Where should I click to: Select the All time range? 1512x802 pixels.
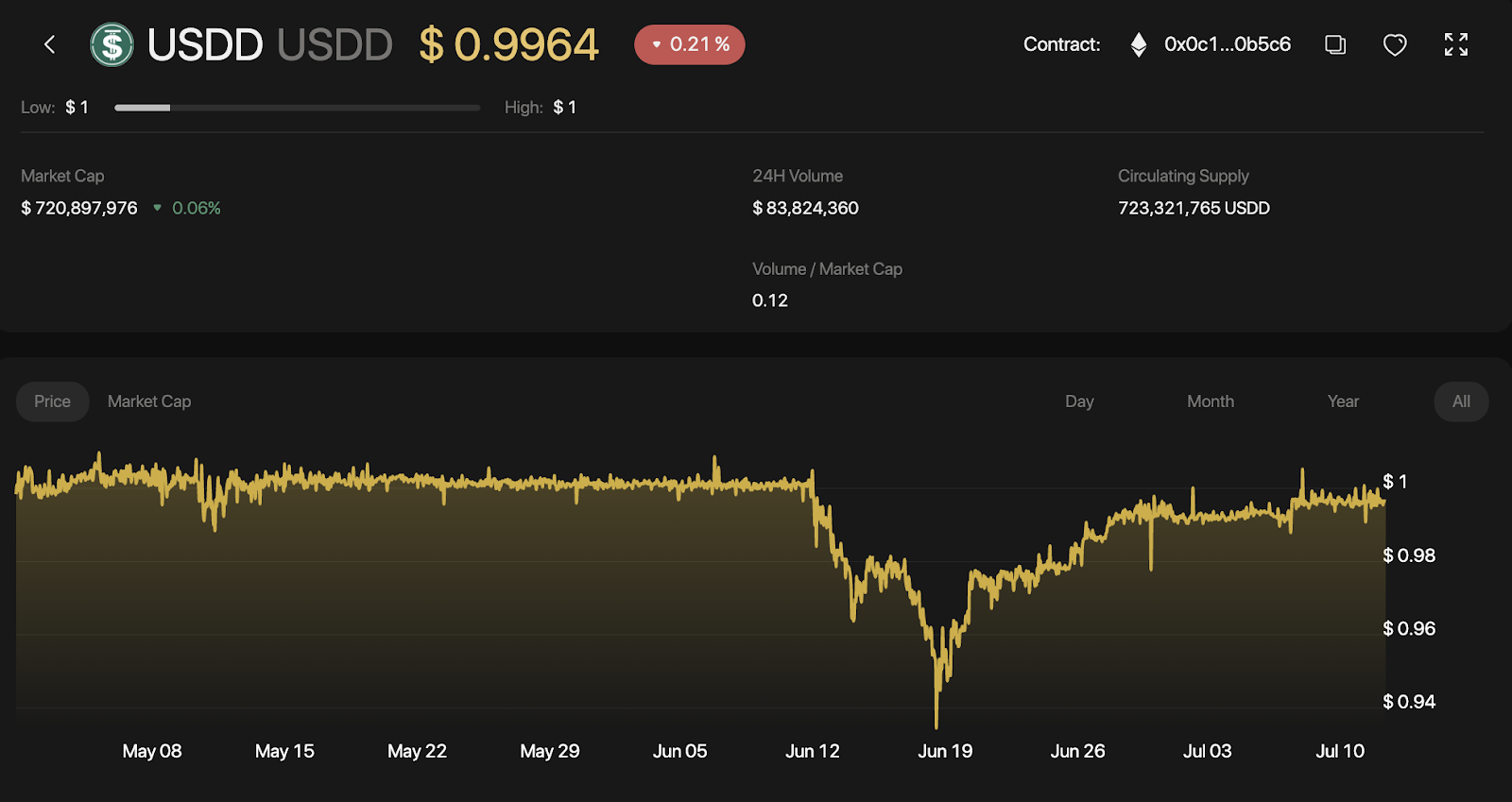tap(1461, 401)
